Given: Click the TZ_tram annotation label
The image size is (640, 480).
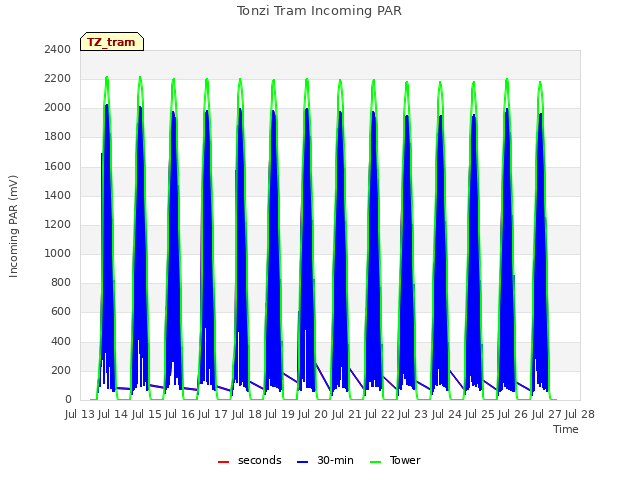Looking at the screenshot, I should pyautogui.click(x=112, y=42).
